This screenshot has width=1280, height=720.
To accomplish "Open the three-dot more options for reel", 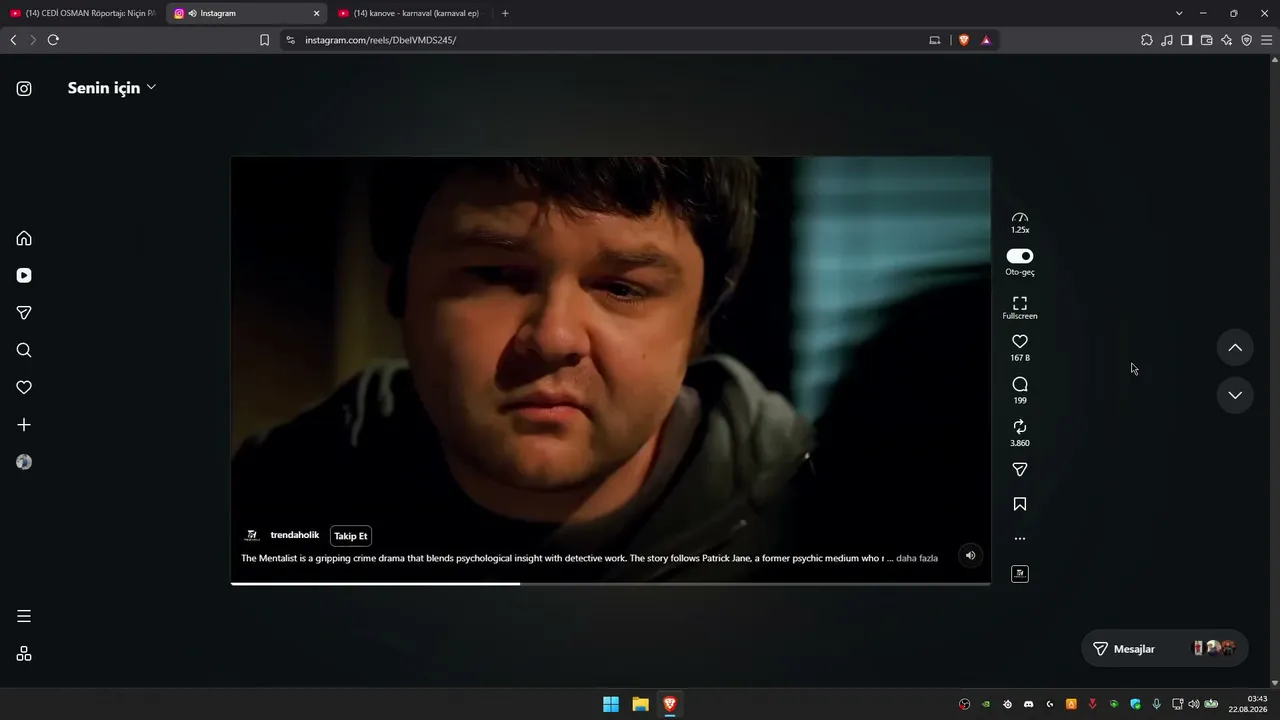I will click(x=1020, y=539).
